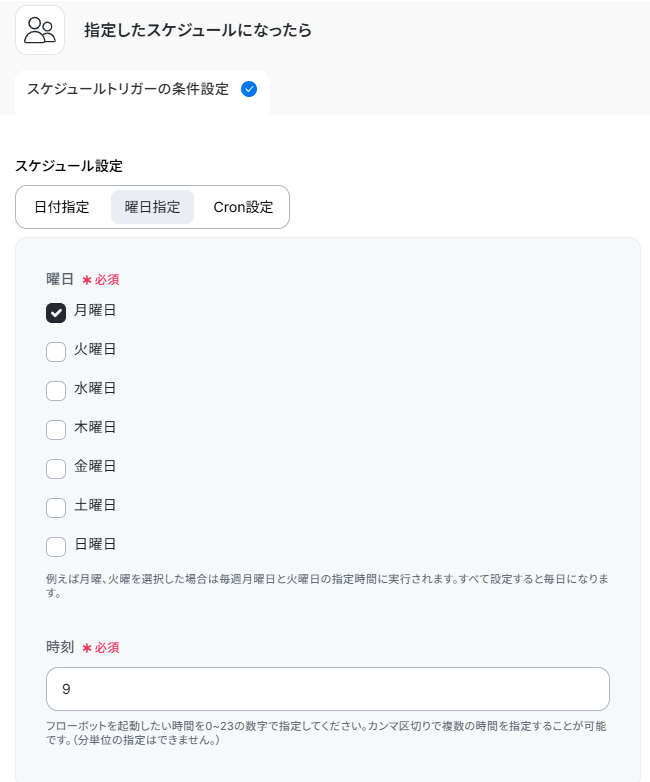Switch to the 日付指定 tab
This screenshot has height=782, width=650.
[x=62, y=207]
